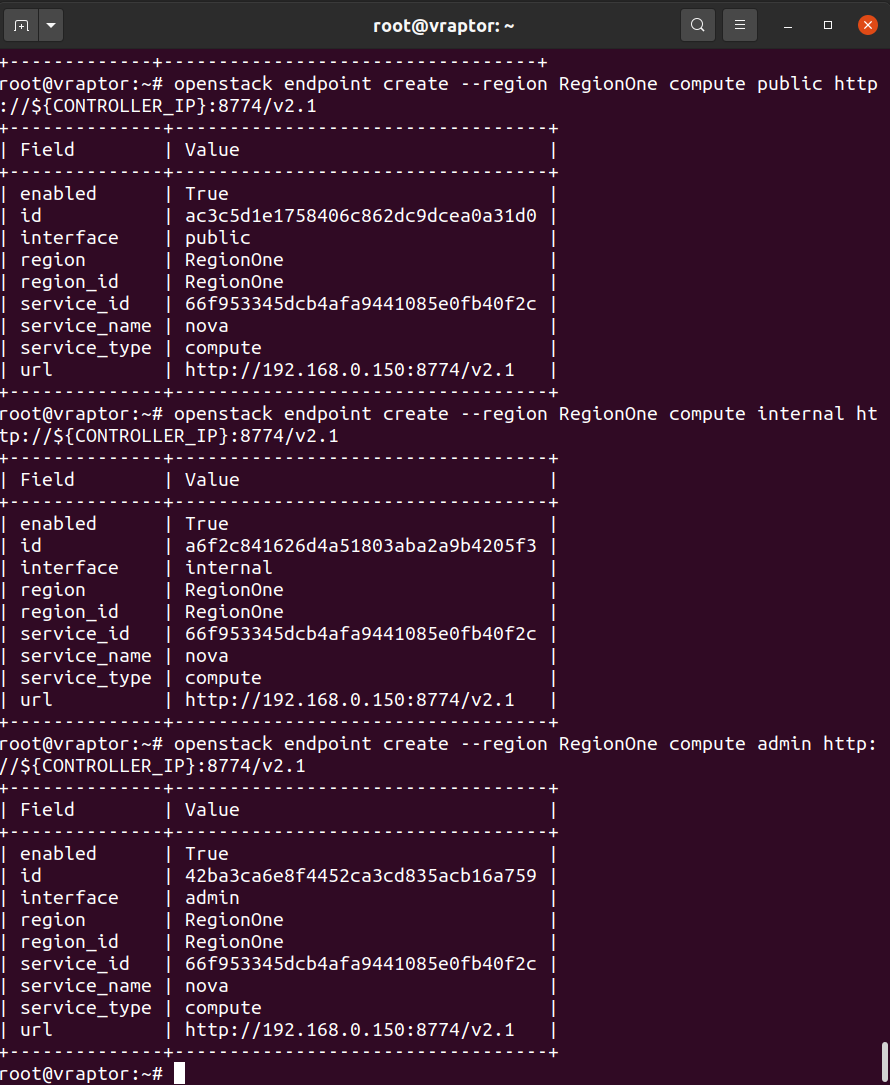Click the id value starting with 42ba3ca6
Screen dimensions: 890x1085
361,876
